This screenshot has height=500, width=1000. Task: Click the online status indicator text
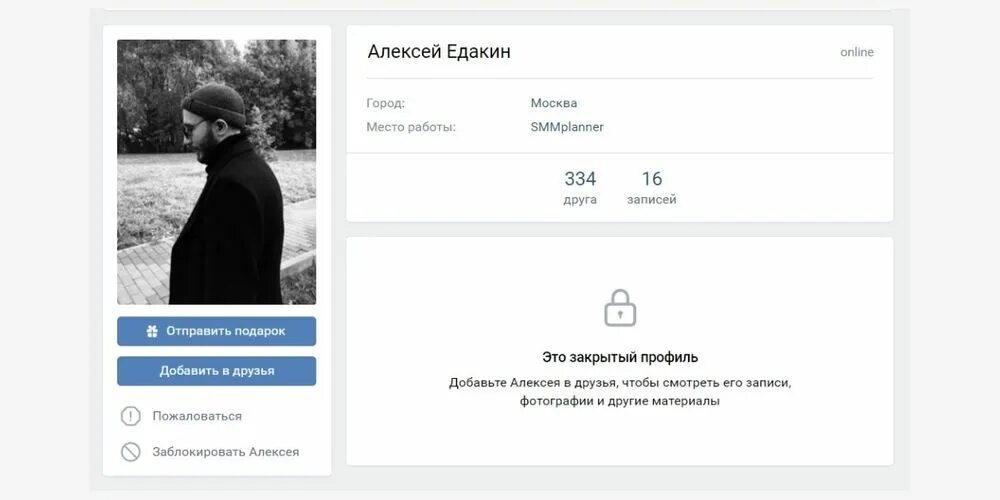click(x=857, y=52)
